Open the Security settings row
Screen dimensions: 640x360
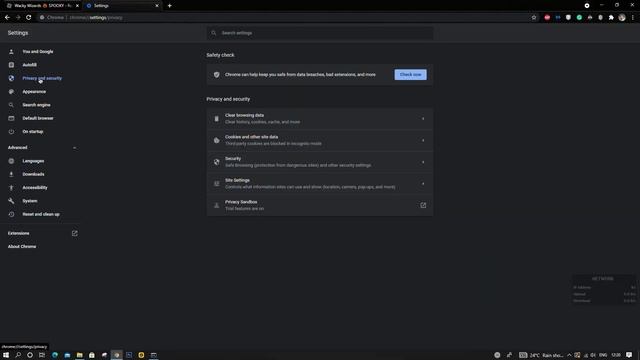point(320,162)
